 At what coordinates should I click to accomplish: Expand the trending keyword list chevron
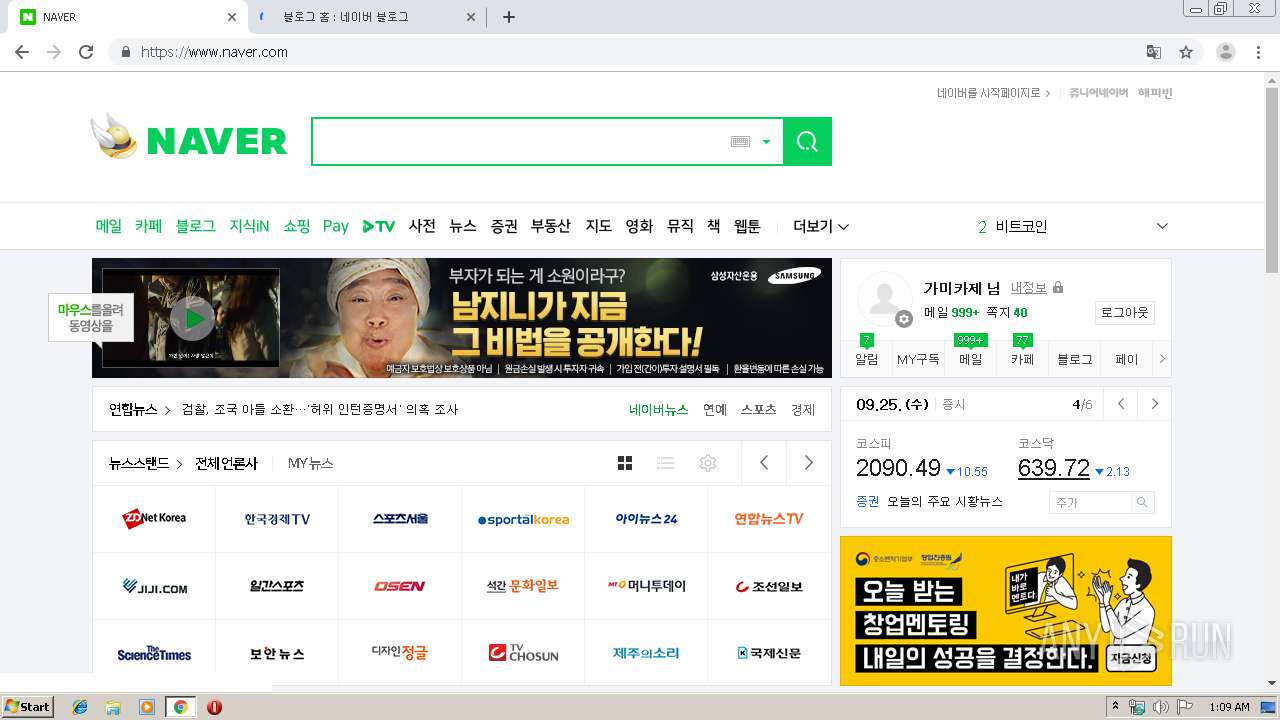(1162, 226)
